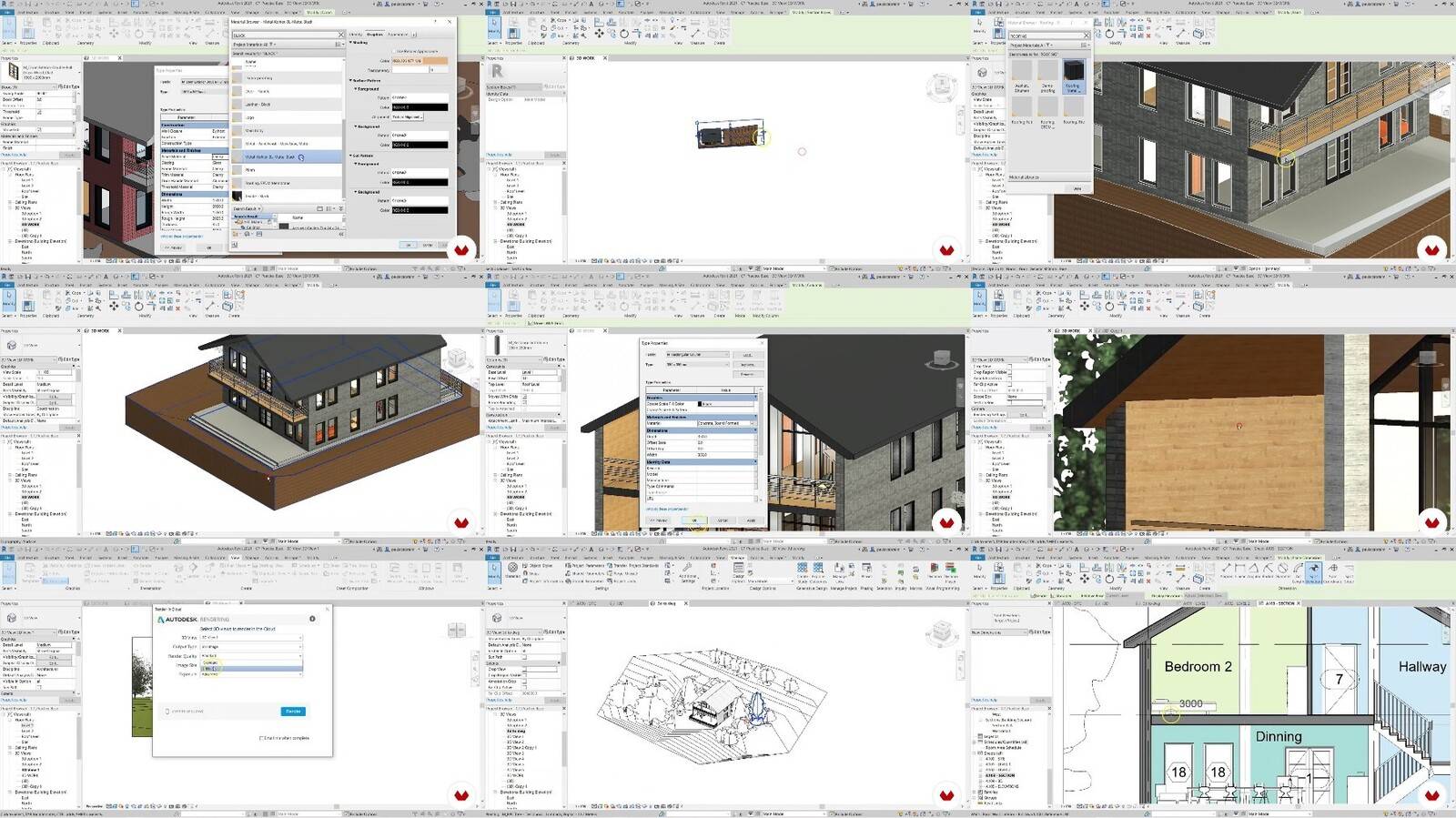The width and height of the screenshot is (1456, 818).
Task: Toggle the Sun Path checkbox in the Render window properties
Action: click(x=39, y=687)
